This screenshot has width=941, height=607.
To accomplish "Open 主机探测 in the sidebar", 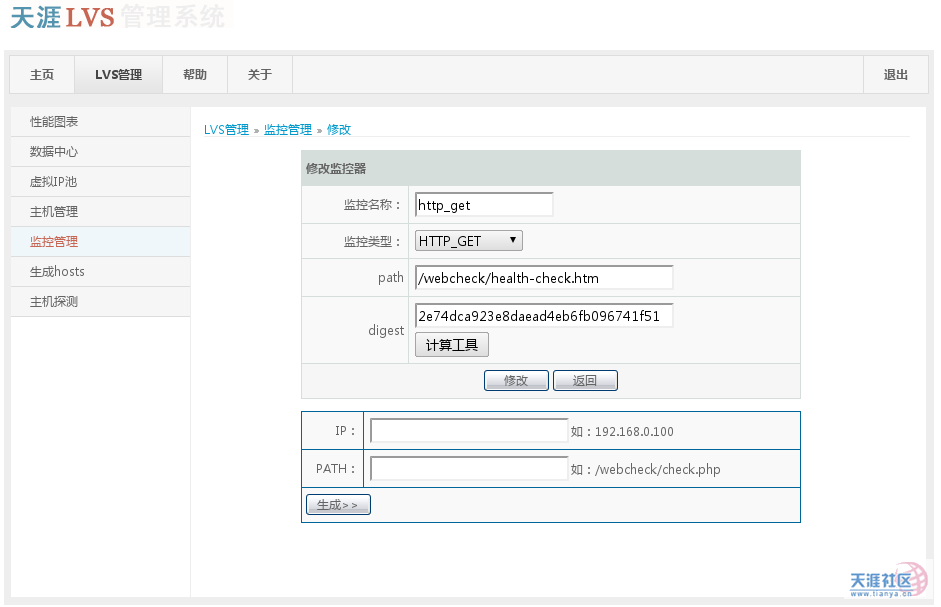I will (54, 302).
